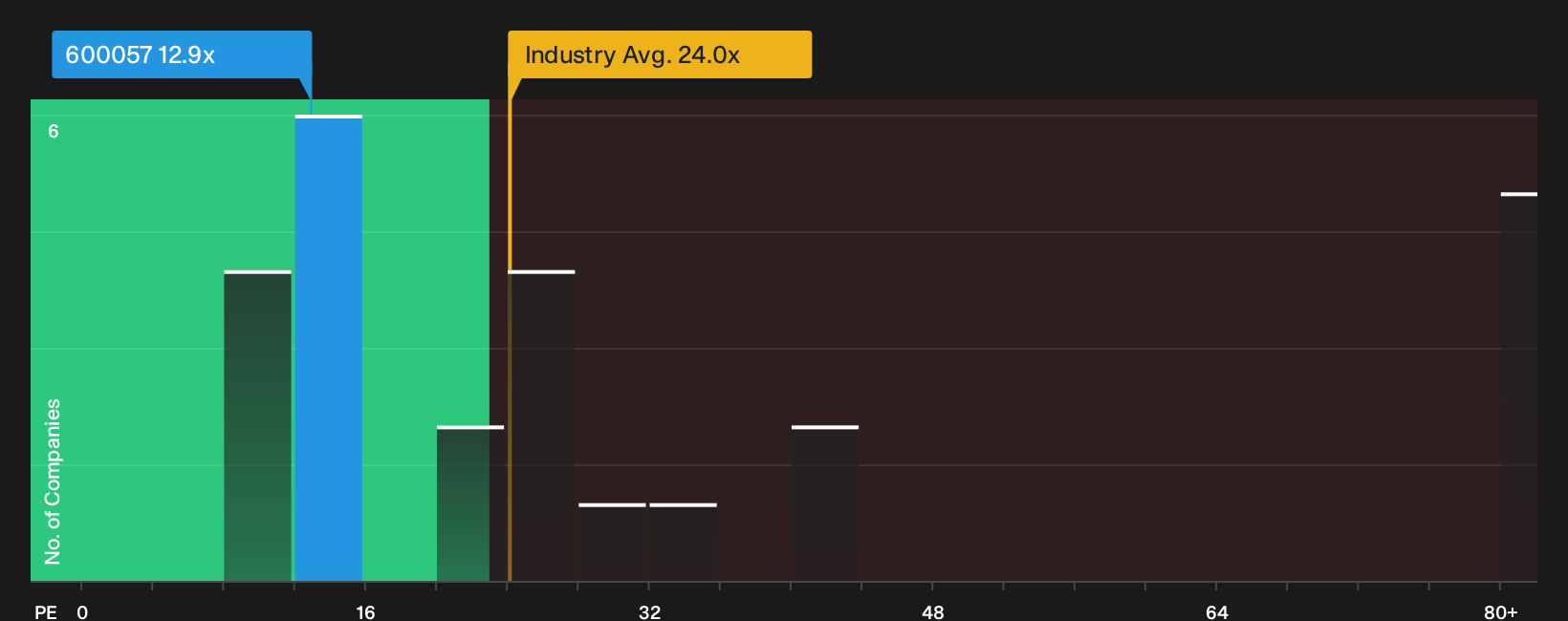Click the '6' y-axis value

pos(54,131)
